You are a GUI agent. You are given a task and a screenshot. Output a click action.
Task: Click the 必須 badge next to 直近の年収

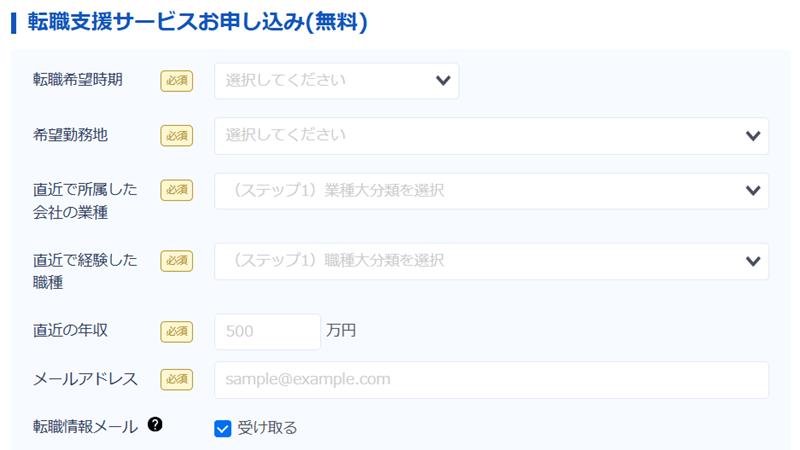click(x=176, y=330)
